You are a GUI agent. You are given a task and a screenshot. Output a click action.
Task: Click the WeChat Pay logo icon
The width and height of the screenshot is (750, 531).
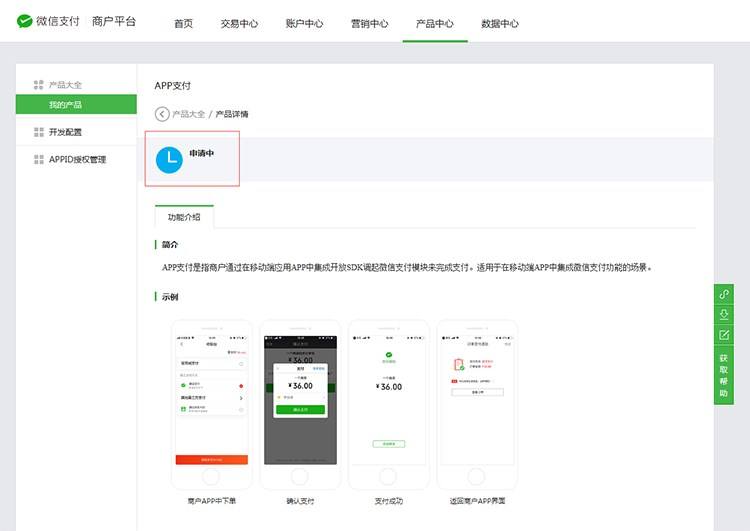point(25,21)
